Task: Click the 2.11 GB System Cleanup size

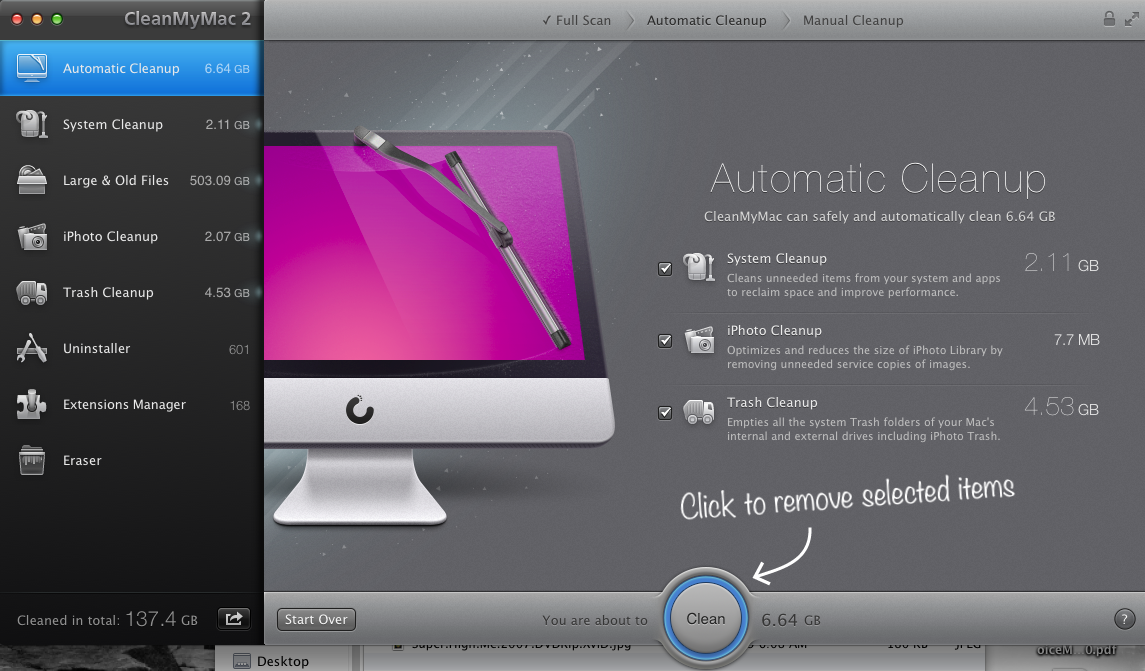Action: (x=1061, y=263)
